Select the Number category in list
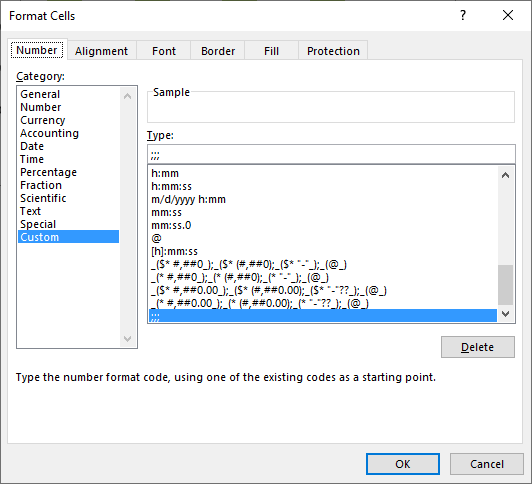Viewport: 532px width, 484px height. click(69, 107)
